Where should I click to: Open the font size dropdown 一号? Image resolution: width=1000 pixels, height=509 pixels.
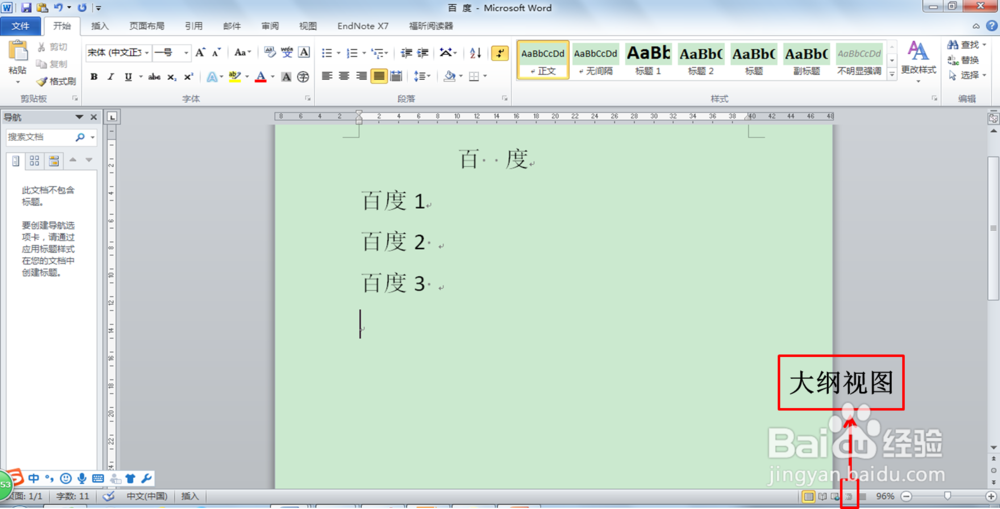coord(186,53)
